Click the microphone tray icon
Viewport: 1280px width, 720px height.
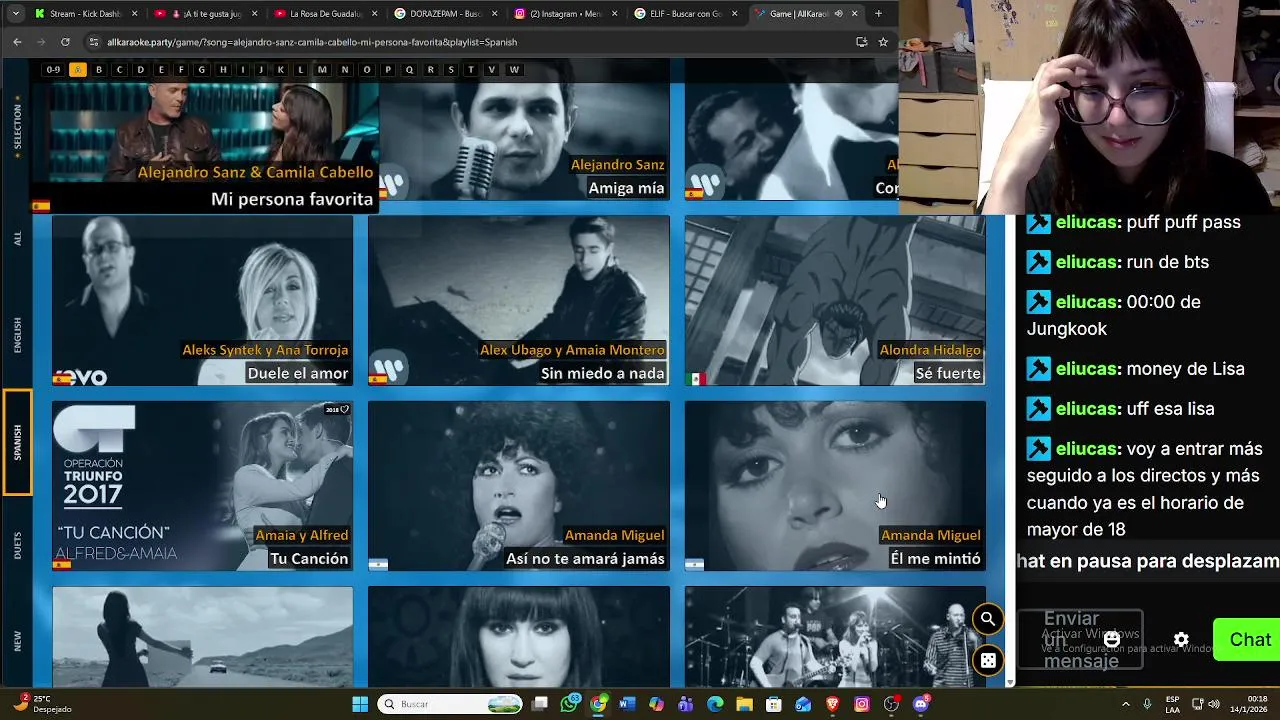tap(1147, 704)
